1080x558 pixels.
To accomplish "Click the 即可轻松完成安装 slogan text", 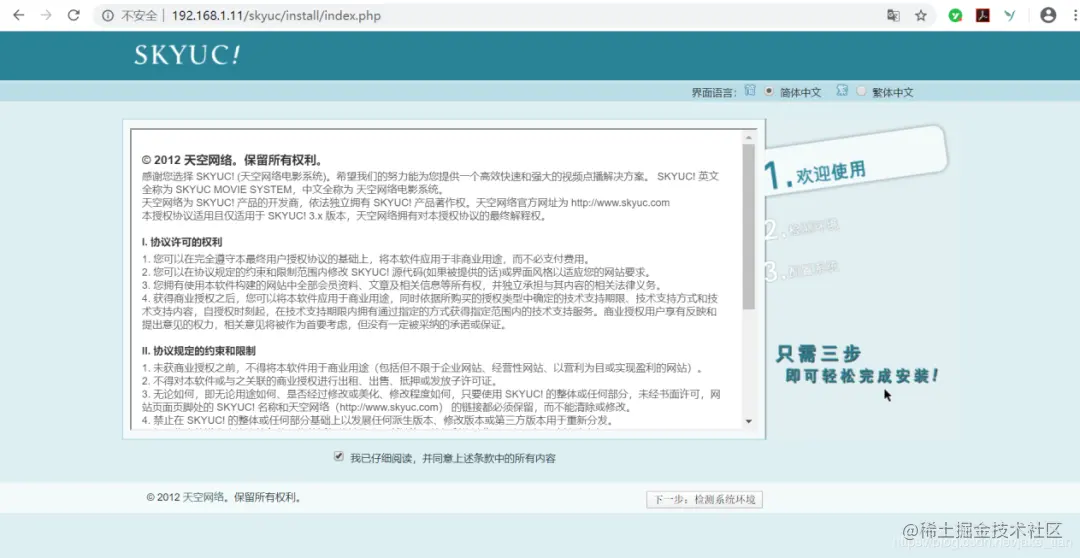I will pyautogui.click(x=862, y=376).
